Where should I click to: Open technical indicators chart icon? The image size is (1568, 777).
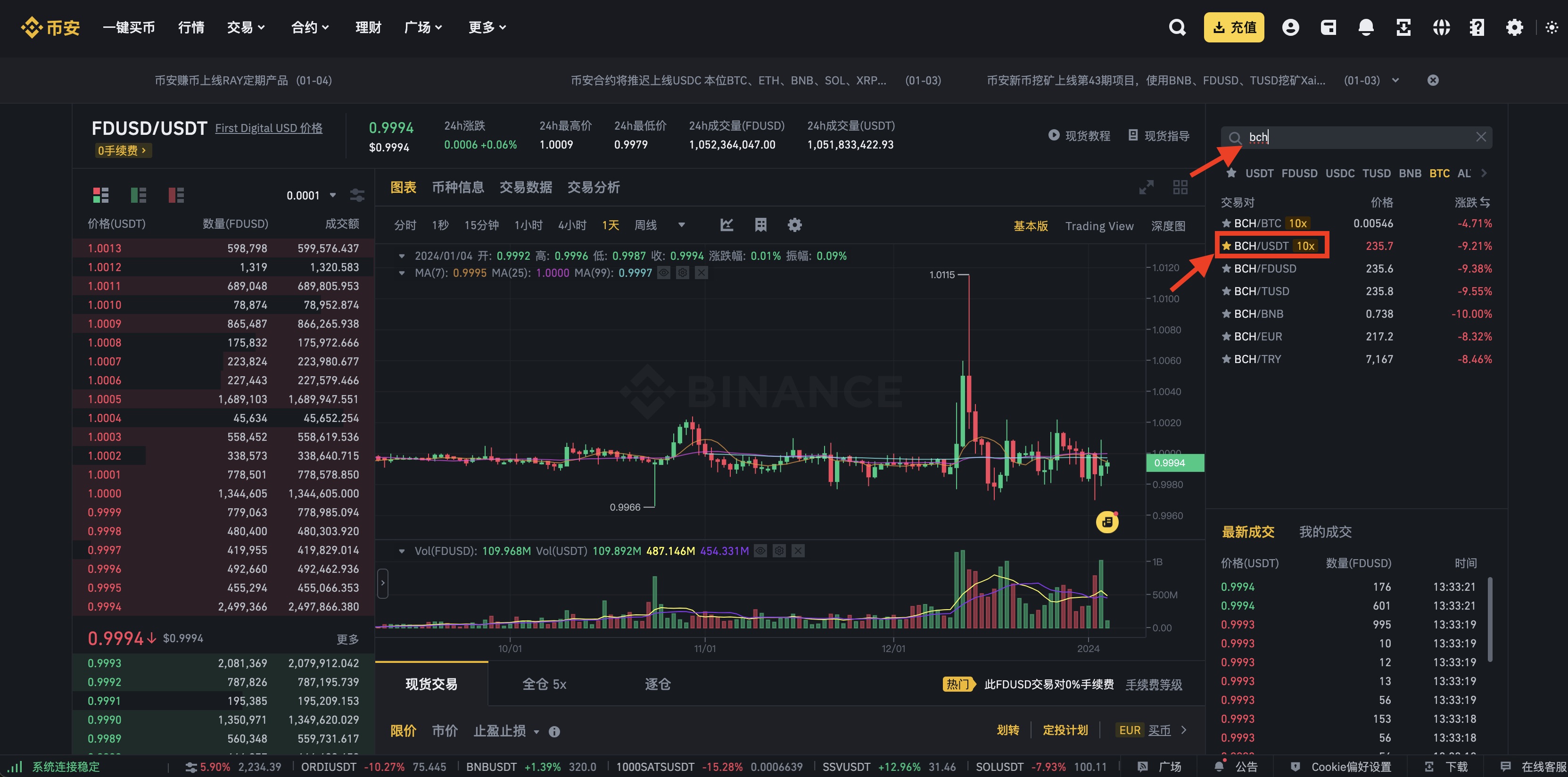tap(726, 225)
